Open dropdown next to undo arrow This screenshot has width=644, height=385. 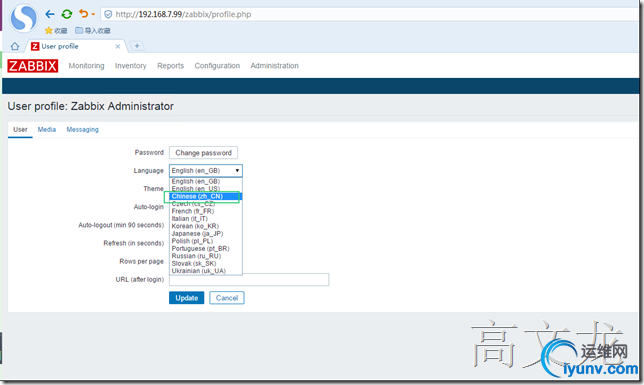(x=93, y=14)
